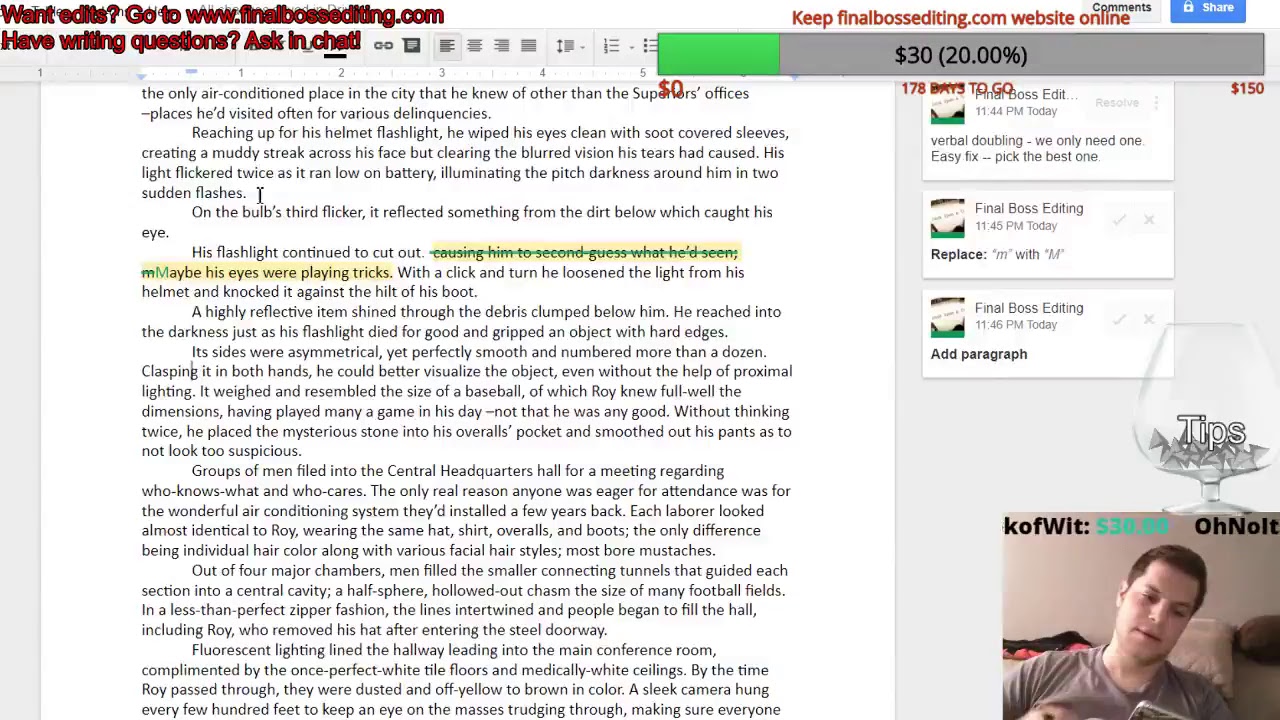
Task: Click the insert link icon
Action: 383,45
